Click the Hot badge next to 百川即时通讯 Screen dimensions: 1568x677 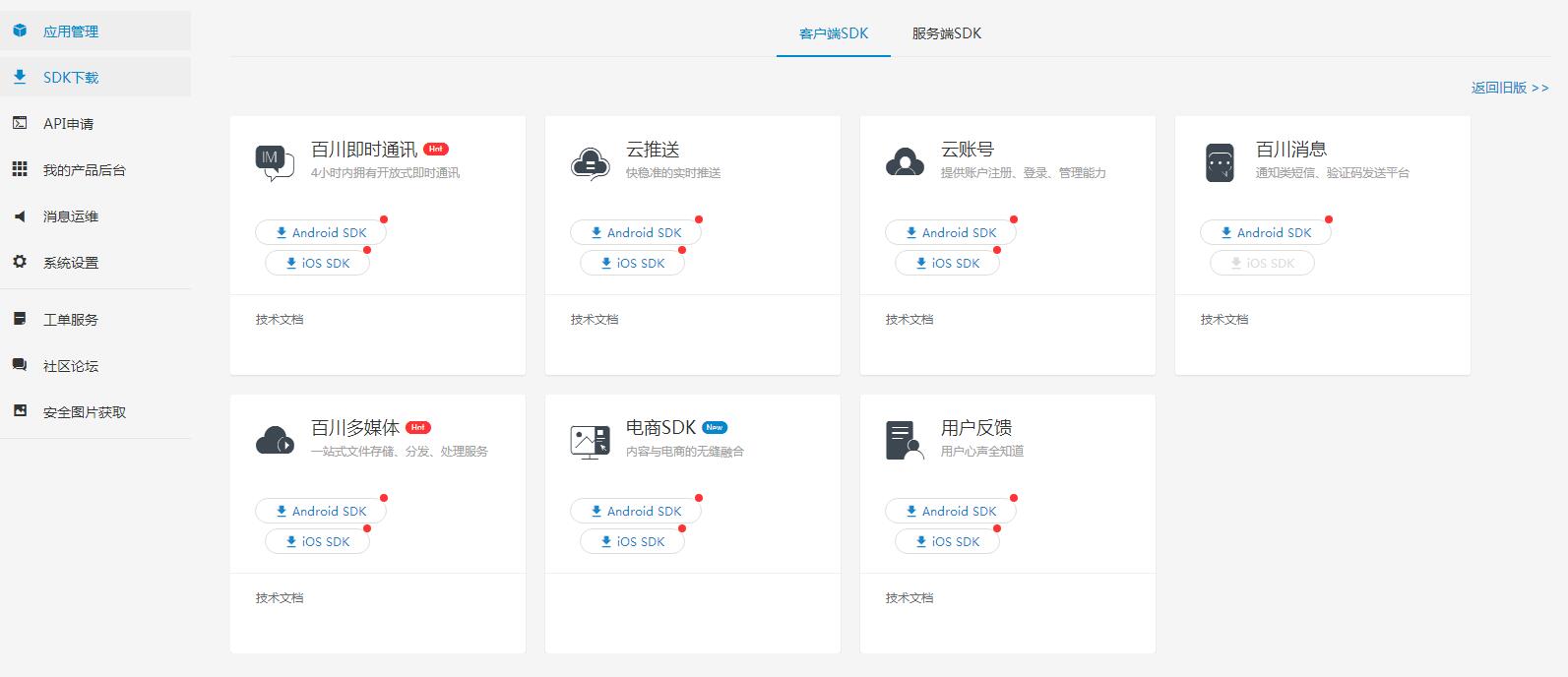coord(436,149)
